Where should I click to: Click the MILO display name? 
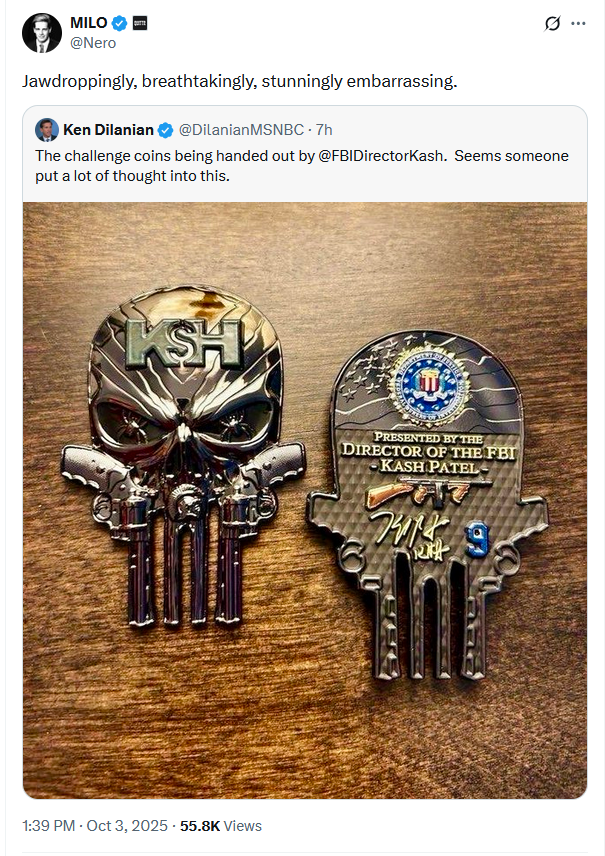tap(88, 23)
